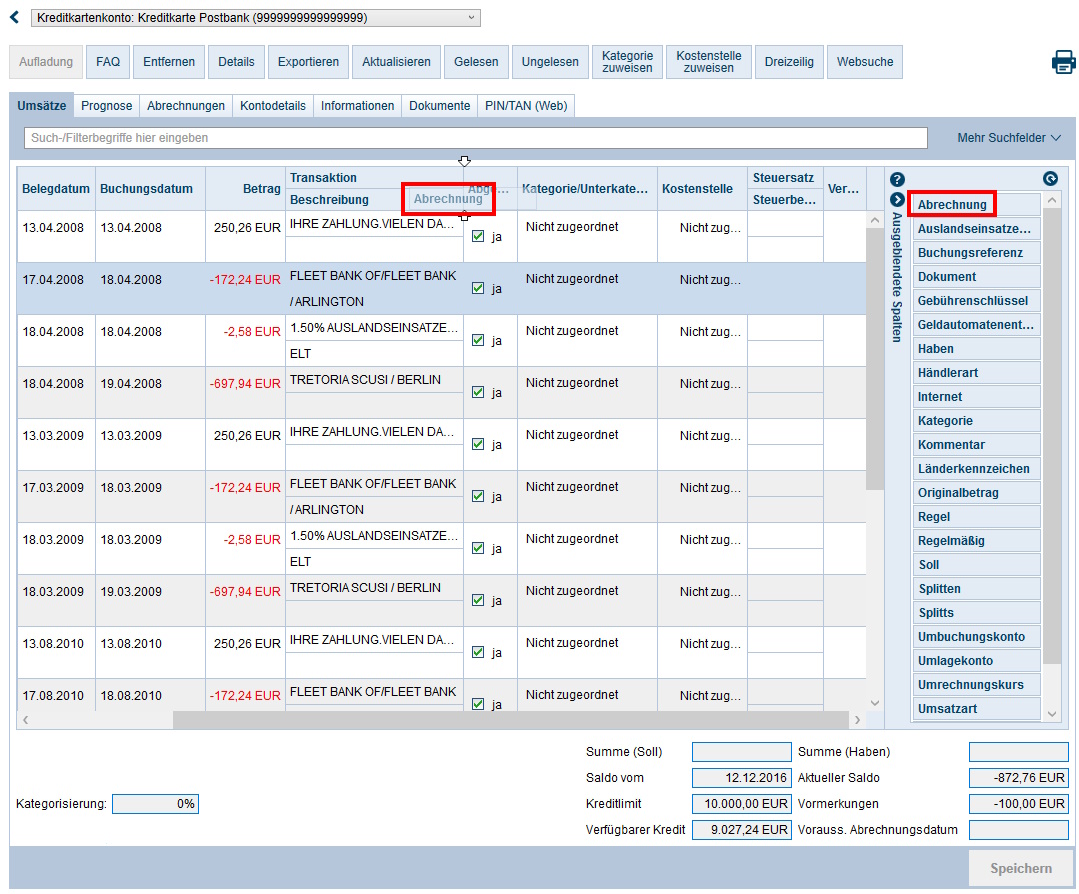Select hidden column Gebührenschlüssel
Viewport: 1079px width, 894px height.
[976, 301]
